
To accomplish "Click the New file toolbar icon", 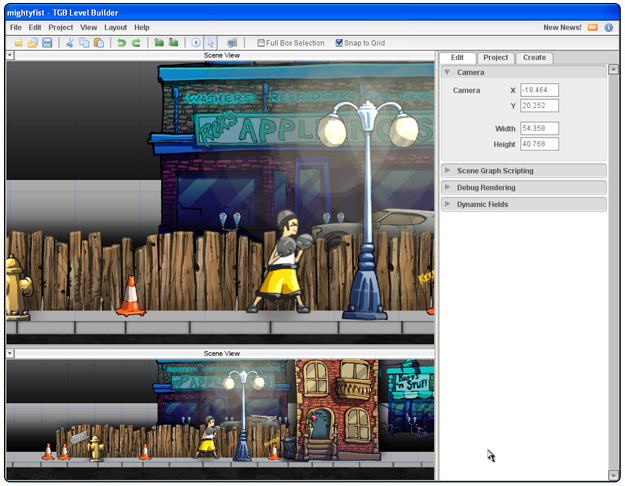I will [x=18, y=43].
